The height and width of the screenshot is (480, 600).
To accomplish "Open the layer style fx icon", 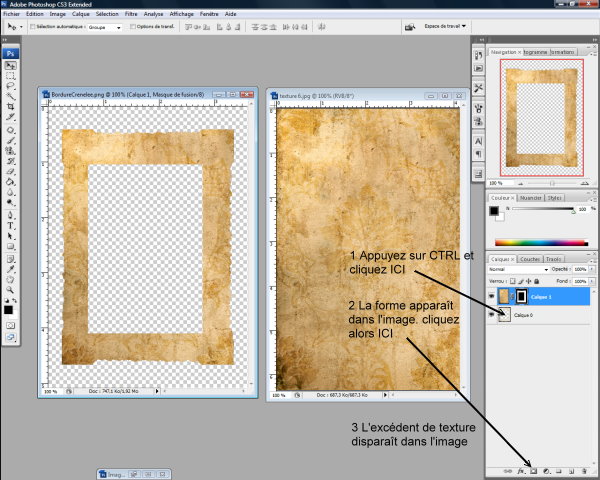I will (x=521, y=469).
